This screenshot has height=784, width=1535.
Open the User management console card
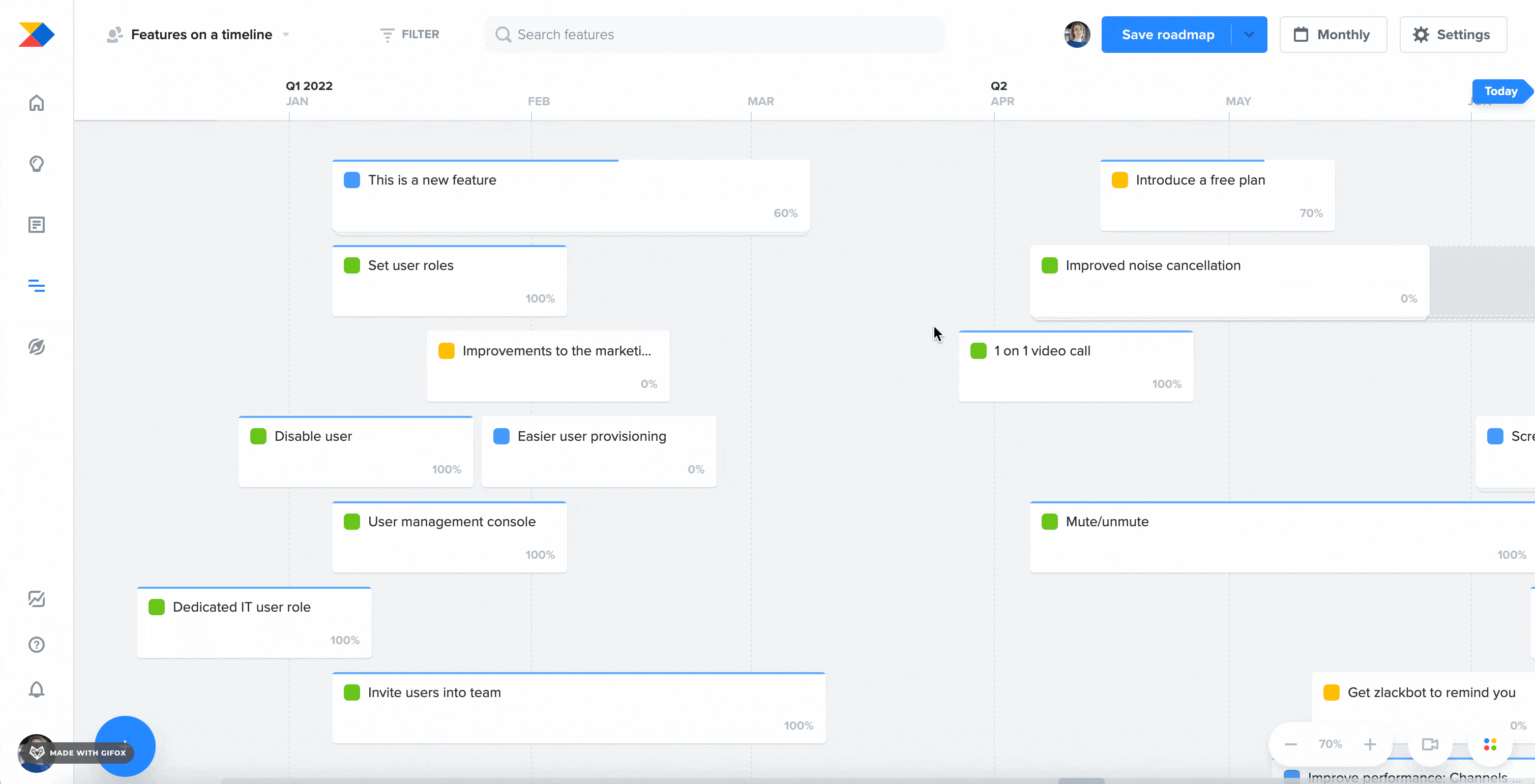[x=449, y=537]
